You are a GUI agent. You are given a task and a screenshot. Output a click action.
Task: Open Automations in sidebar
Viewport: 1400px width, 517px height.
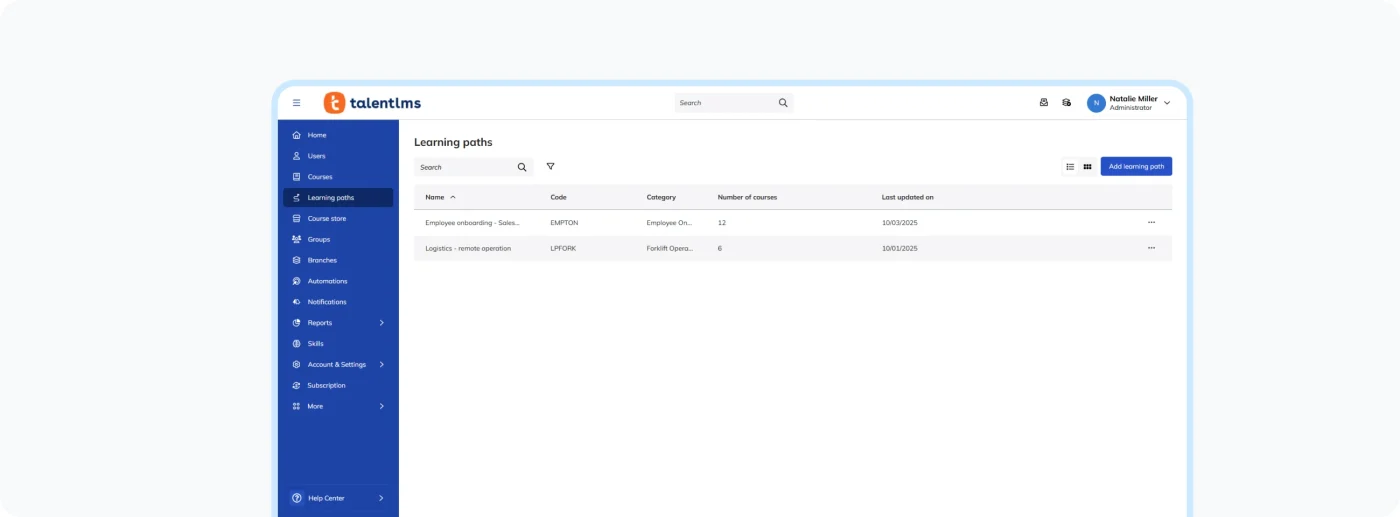(338, 281)
